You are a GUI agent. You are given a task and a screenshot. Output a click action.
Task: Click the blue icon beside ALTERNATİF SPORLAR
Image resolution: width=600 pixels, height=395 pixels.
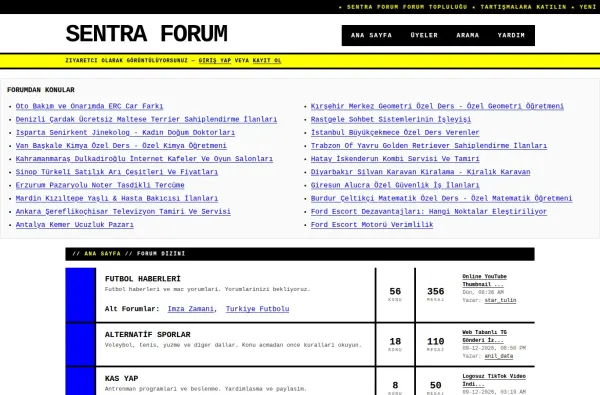click(80, 344)
